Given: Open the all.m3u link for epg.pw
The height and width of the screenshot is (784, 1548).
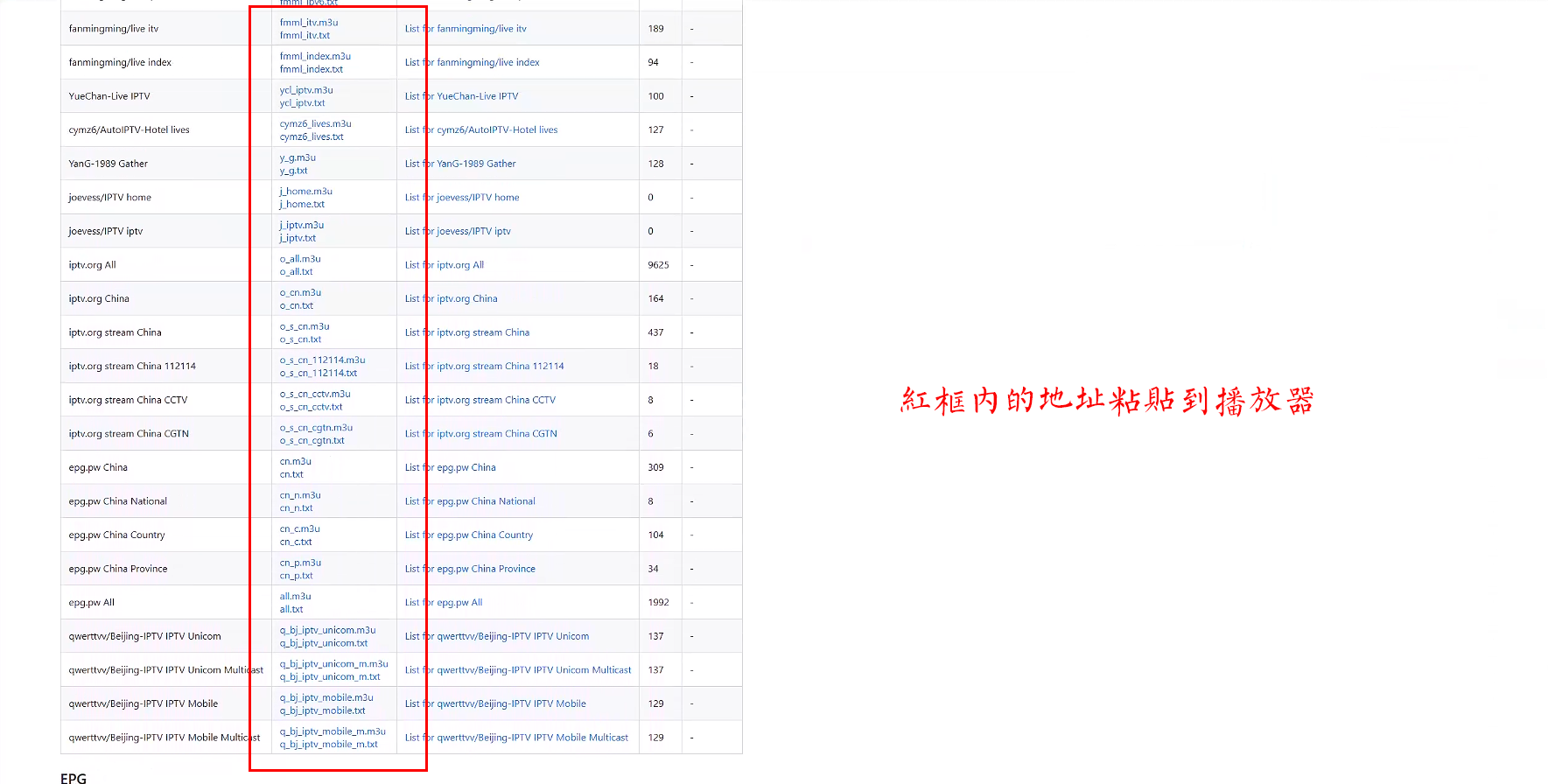Looking at the screenshot, I should click(x=295, y=597).
